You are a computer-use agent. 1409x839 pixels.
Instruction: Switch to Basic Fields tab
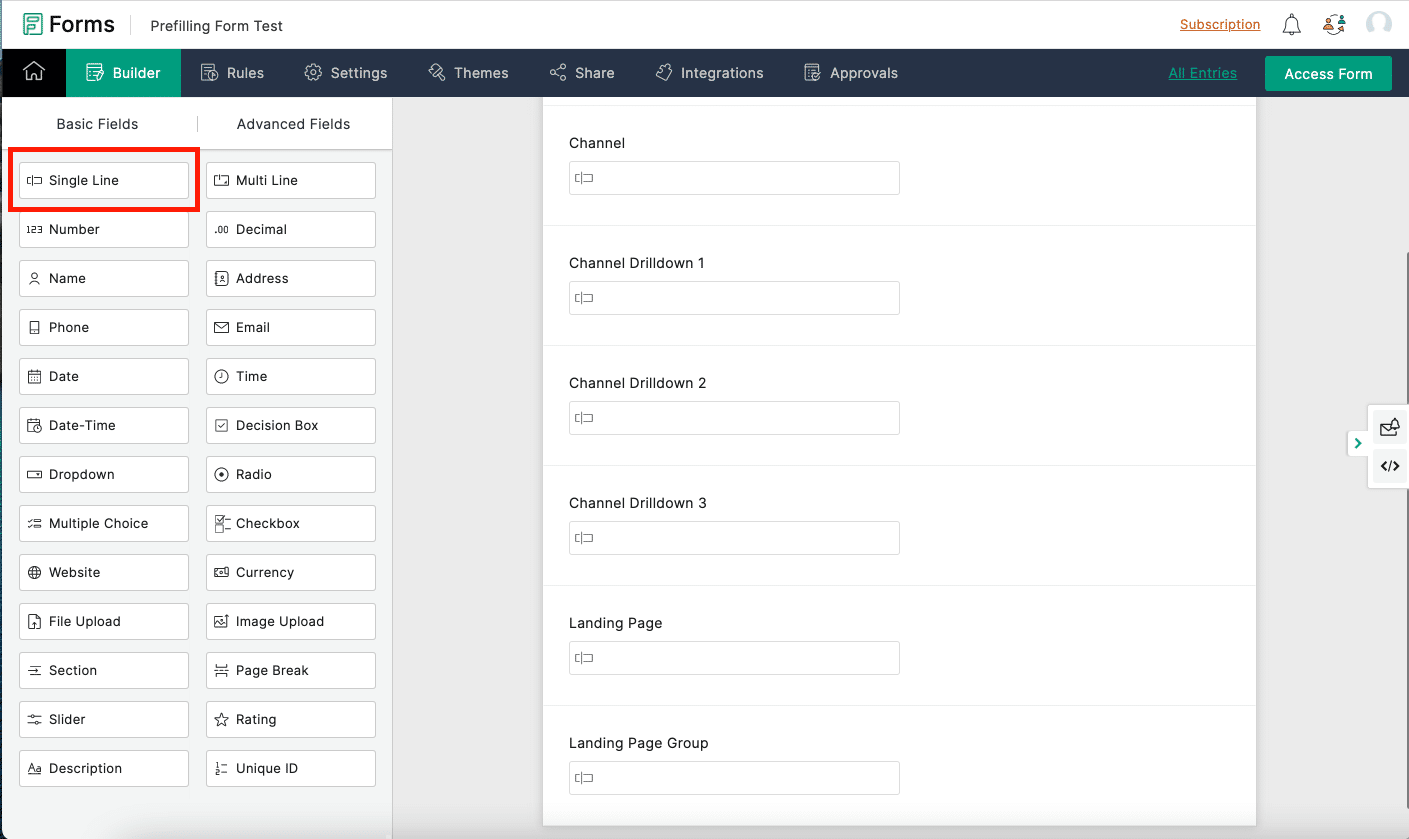[x=97, y=124]
